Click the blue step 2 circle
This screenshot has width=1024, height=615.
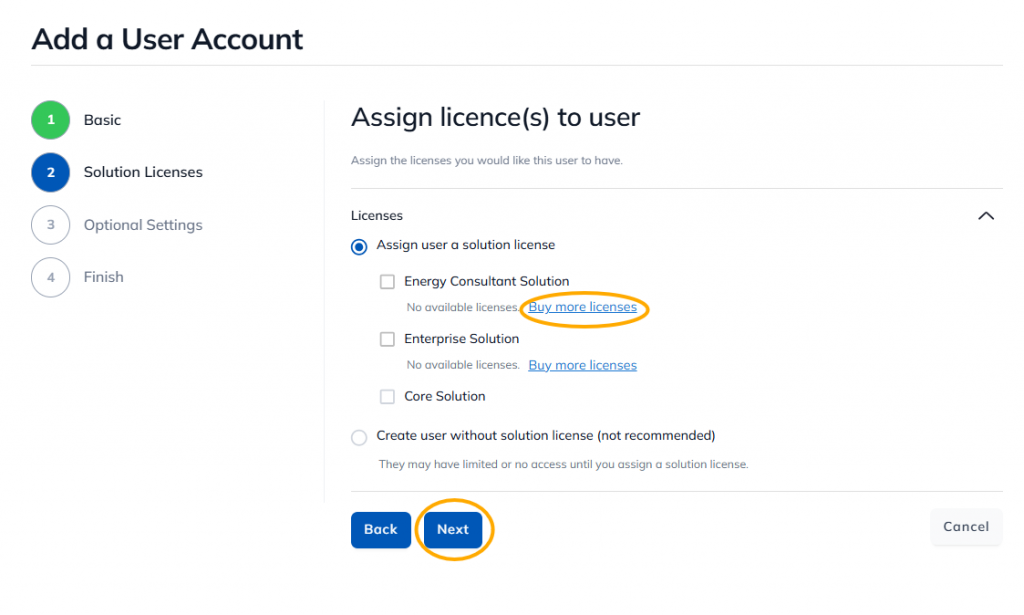51,172
